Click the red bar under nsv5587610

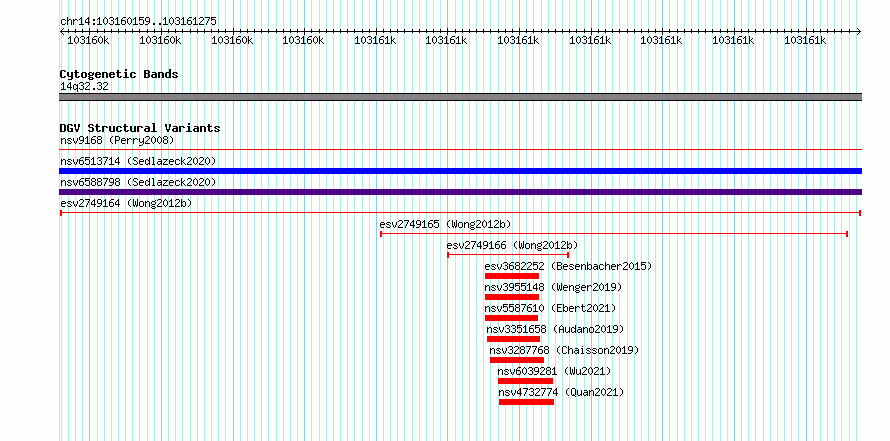tap(511, 318)
